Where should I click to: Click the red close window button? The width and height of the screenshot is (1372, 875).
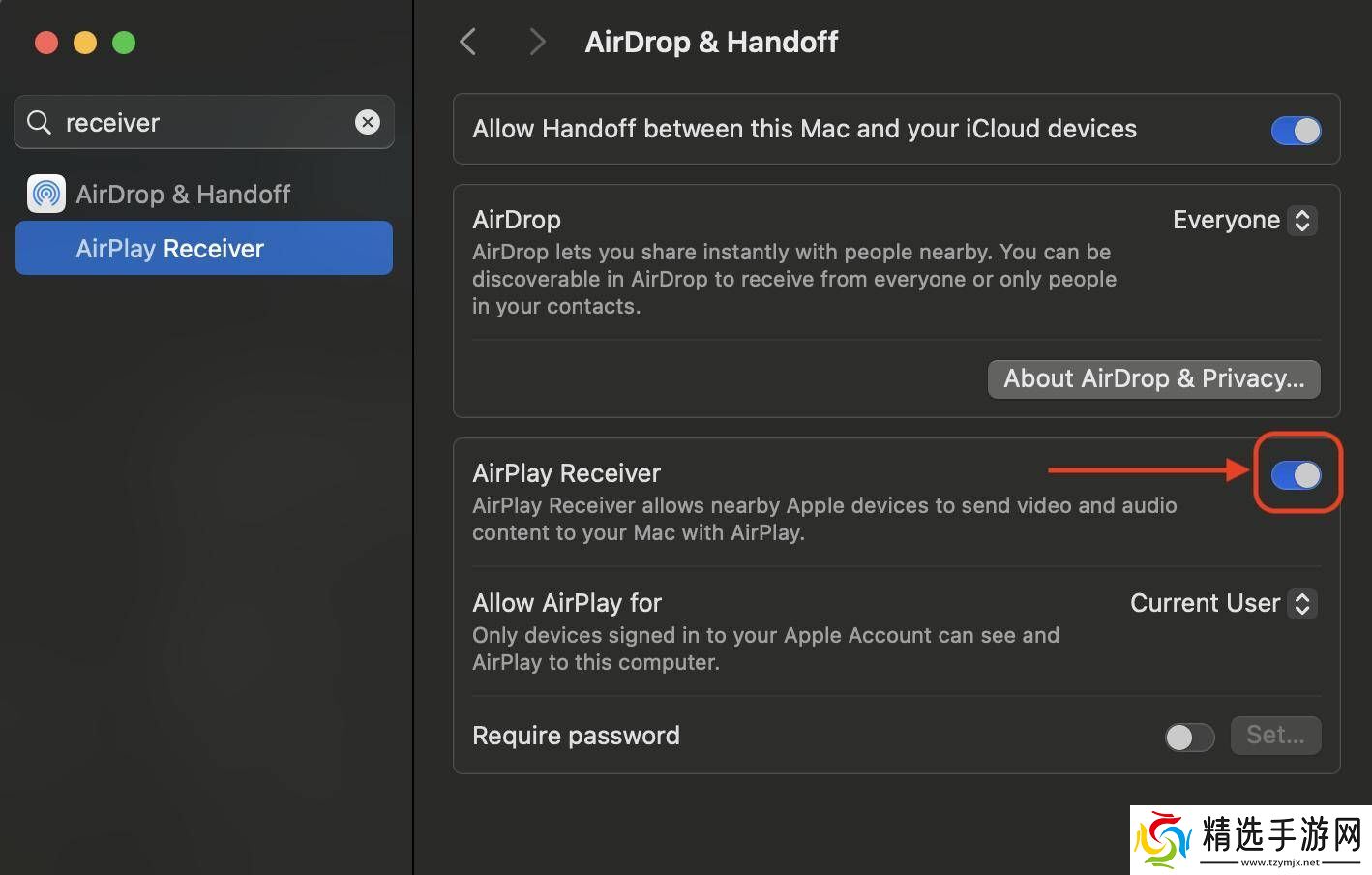(x=46, y=43)
